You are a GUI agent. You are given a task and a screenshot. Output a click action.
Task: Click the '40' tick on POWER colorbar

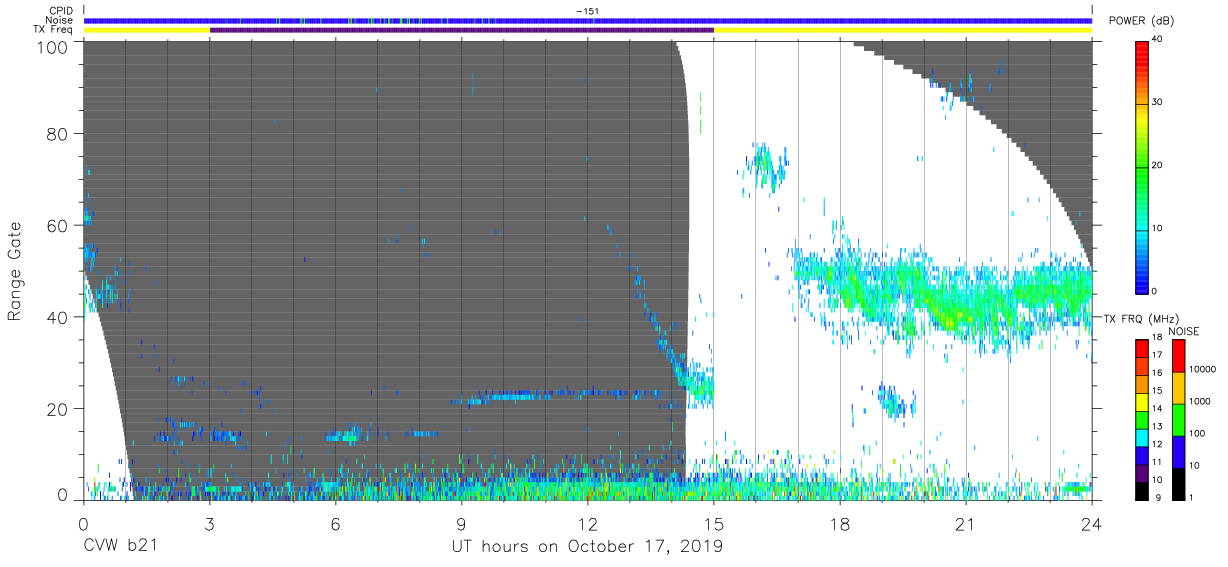[1158, 39]
